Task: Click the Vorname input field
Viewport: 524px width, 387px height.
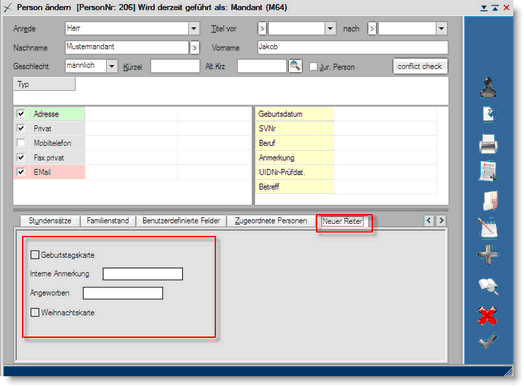Action: point(353,47)
